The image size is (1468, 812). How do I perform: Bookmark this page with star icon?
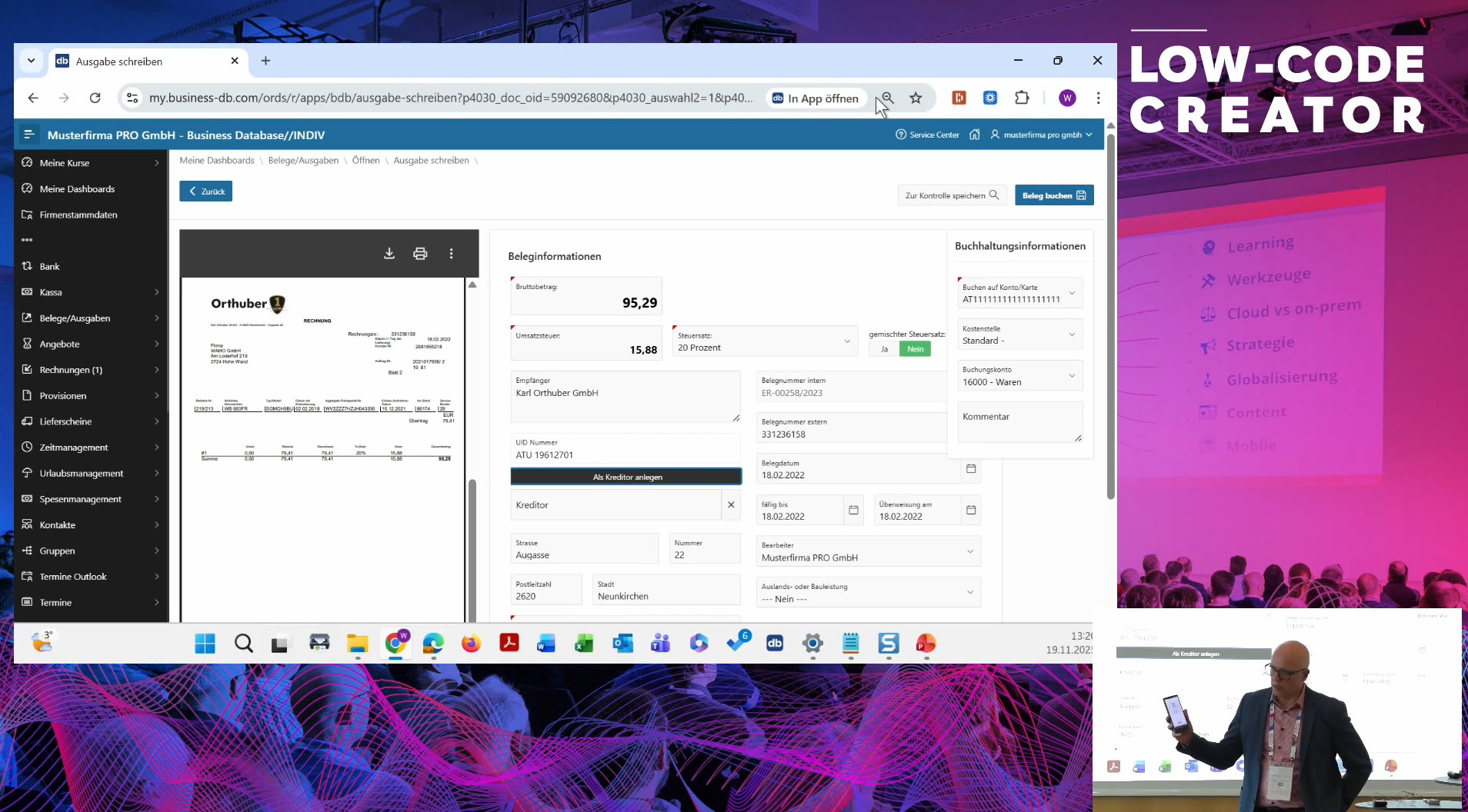click(x=916, y=98)
